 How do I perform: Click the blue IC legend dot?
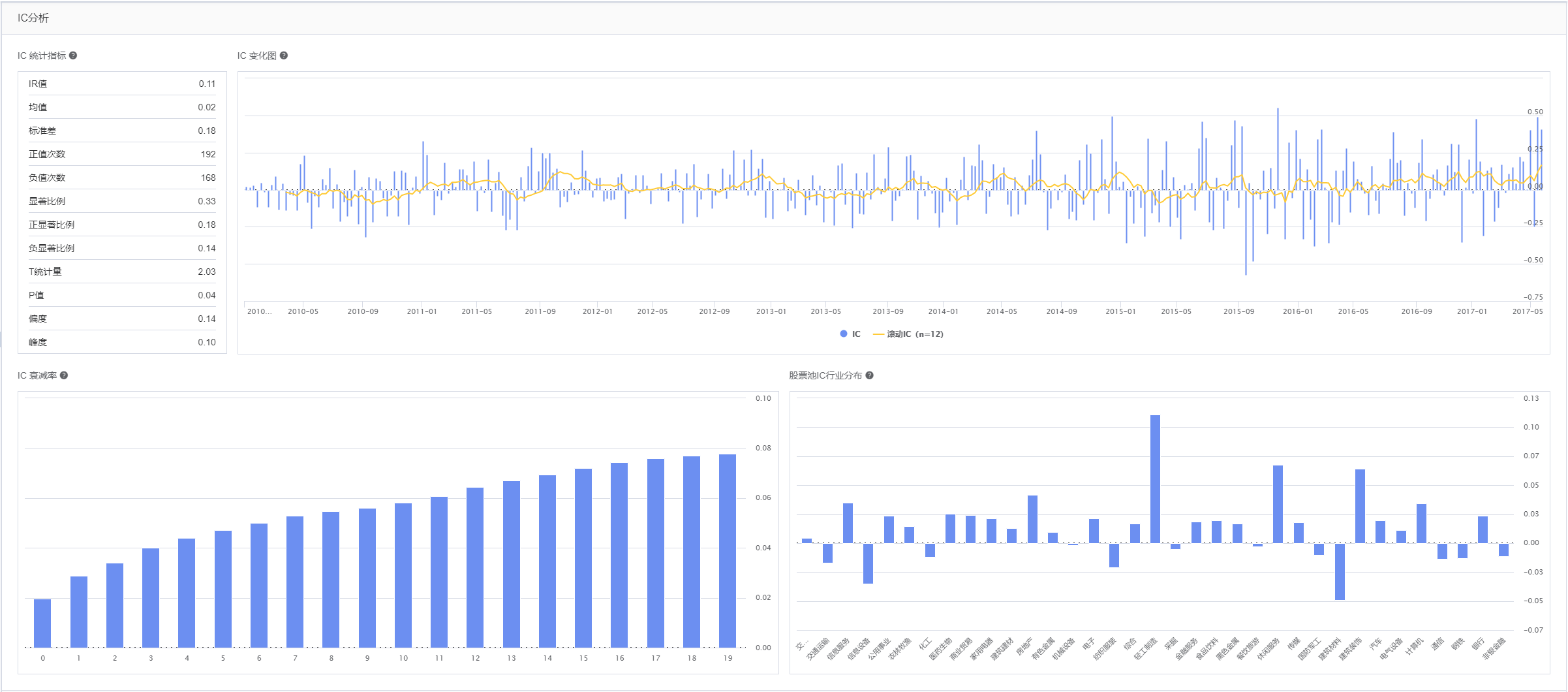pyautogui.click(x=844, y=334)
